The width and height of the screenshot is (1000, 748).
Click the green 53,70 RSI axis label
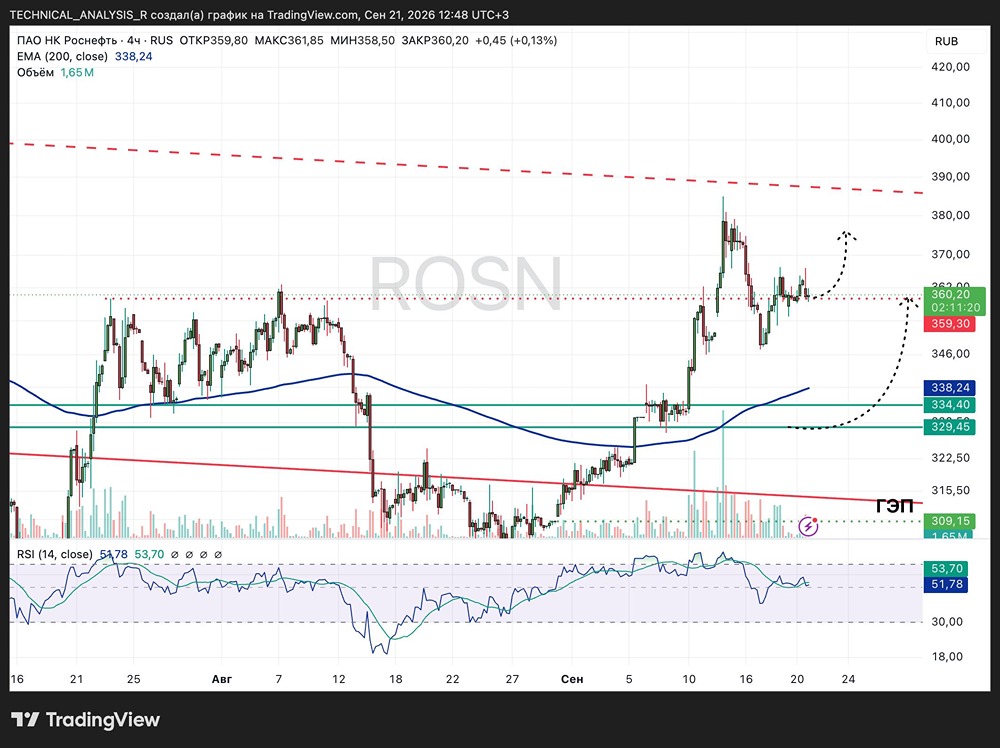click(946, 568)
